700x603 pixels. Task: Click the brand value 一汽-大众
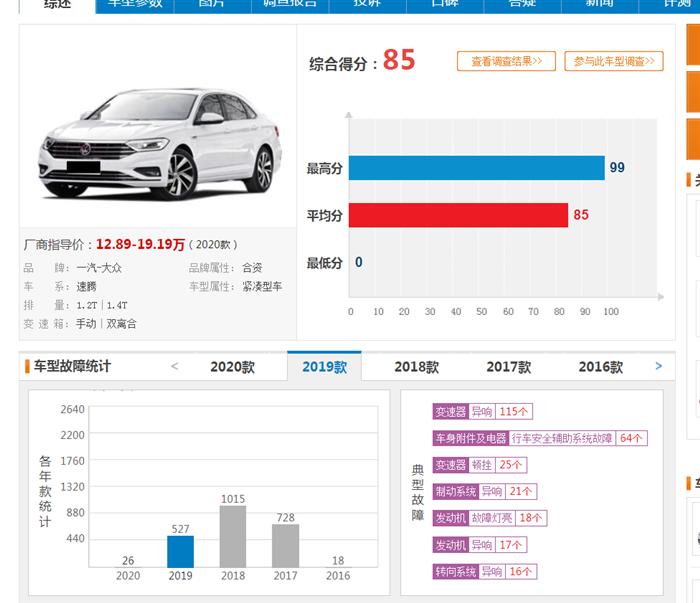coord(99,268)
